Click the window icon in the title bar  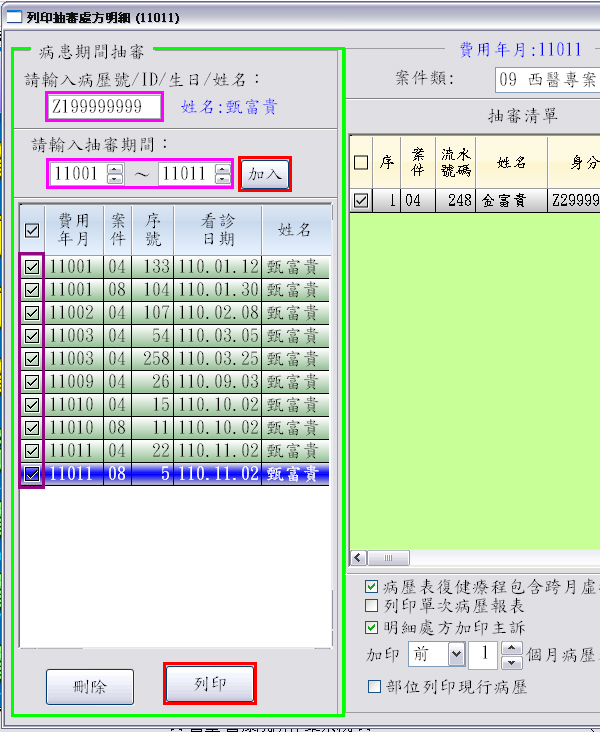13,16
